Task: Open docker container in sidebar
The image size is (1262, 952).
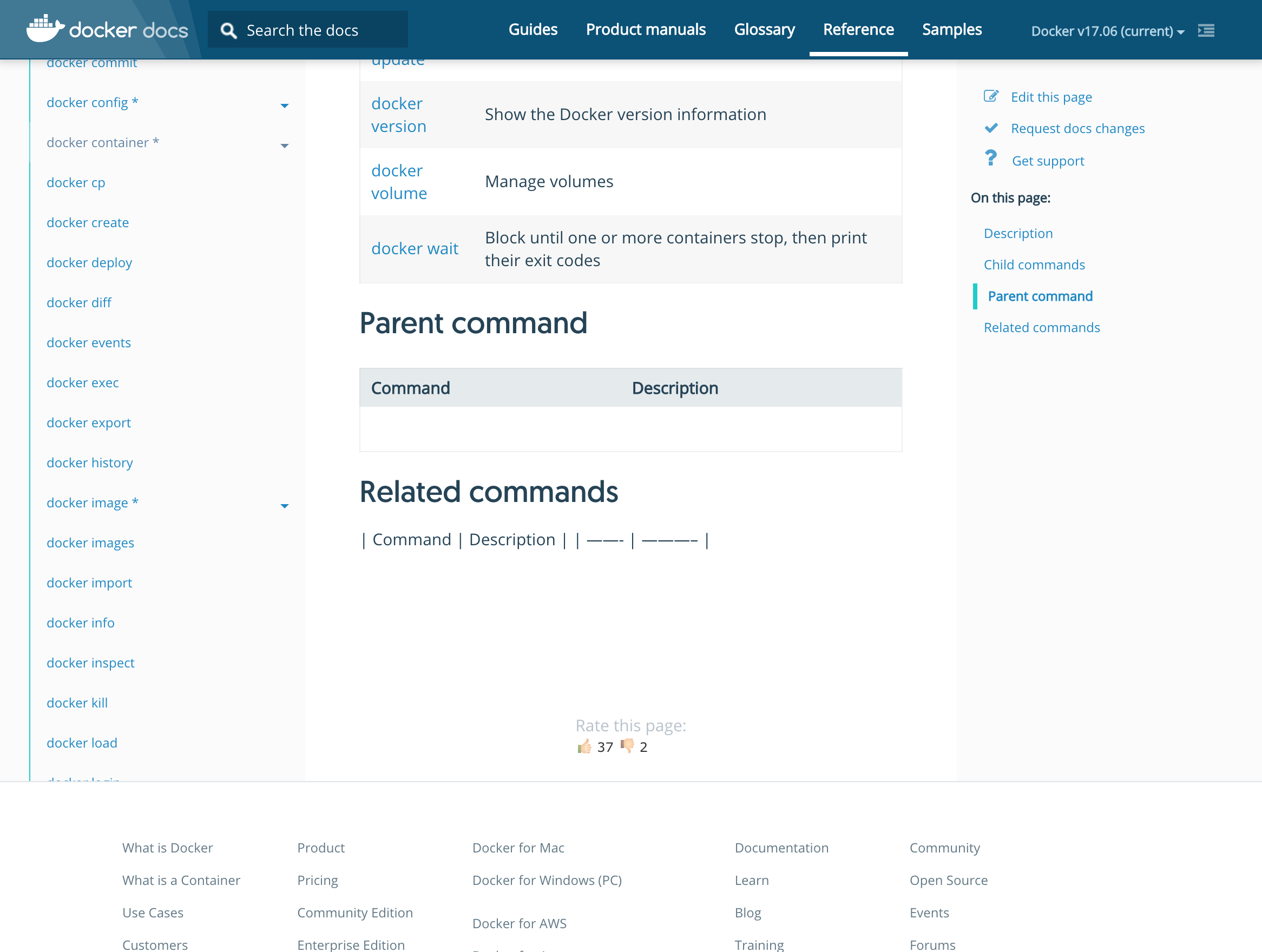Action: coord(103,143)
